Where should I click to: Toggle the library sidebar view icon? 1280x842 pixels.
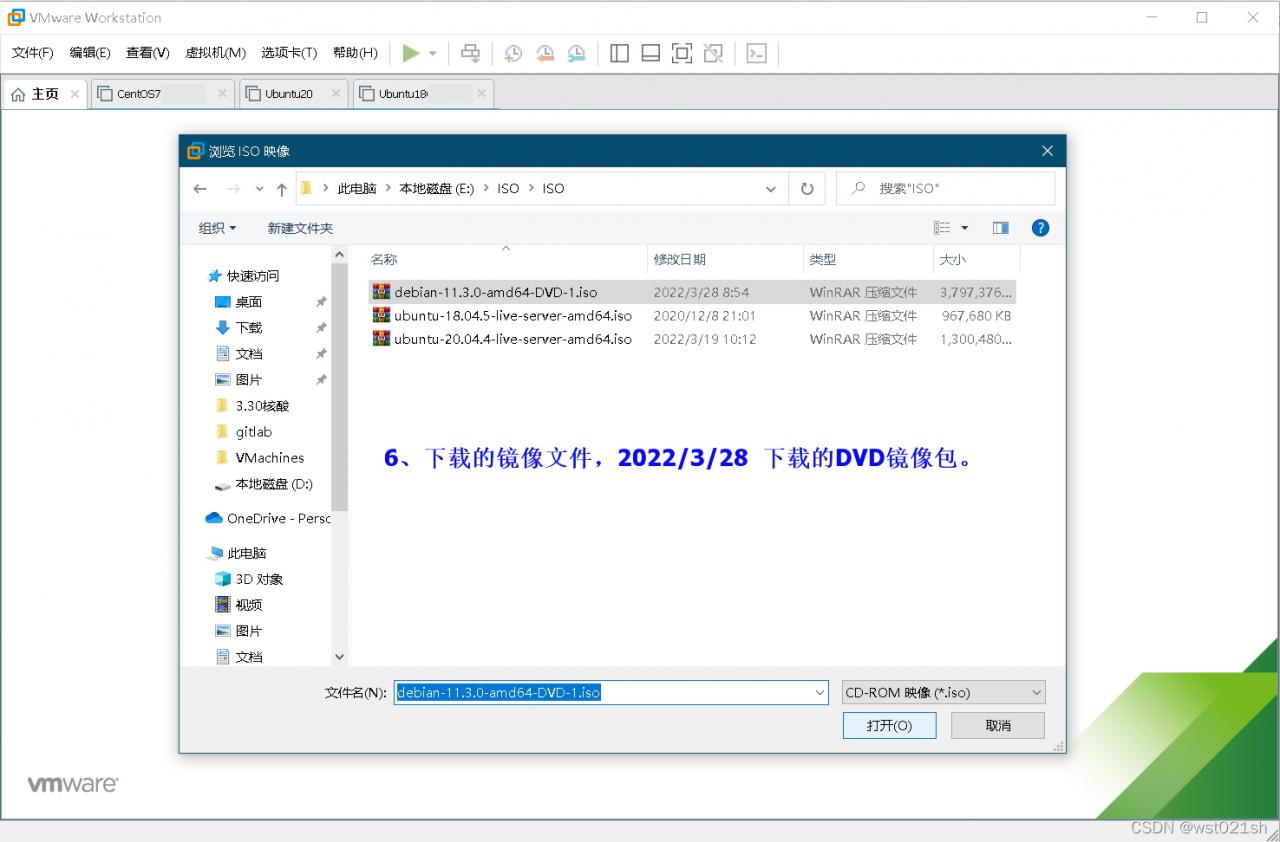pos(619,53)
